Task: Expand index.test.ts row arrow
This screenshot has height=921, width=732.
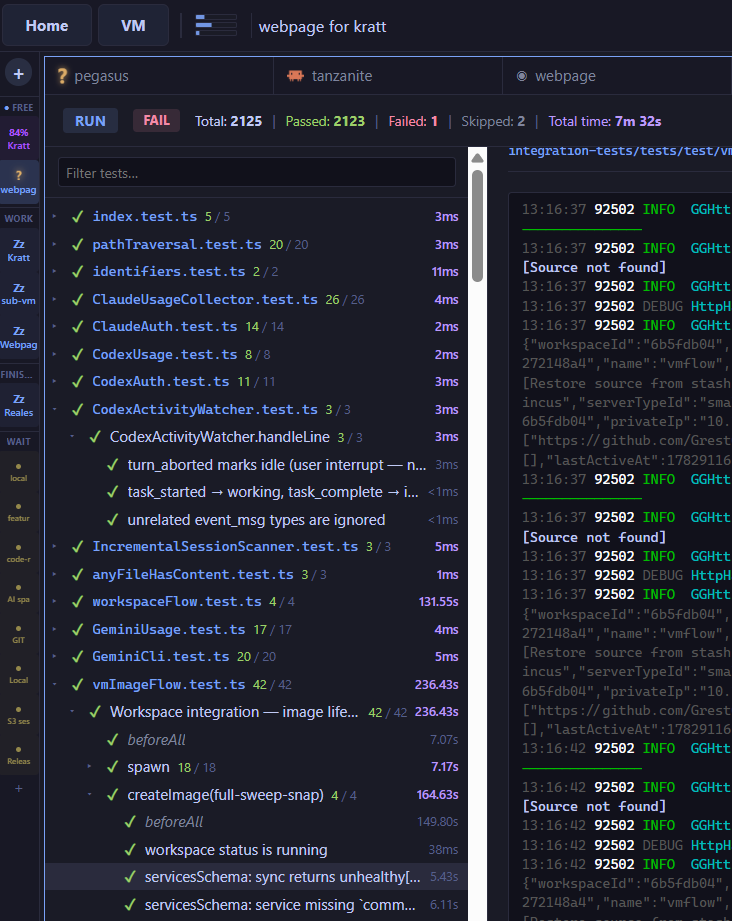Action: (x=55, y=216)
